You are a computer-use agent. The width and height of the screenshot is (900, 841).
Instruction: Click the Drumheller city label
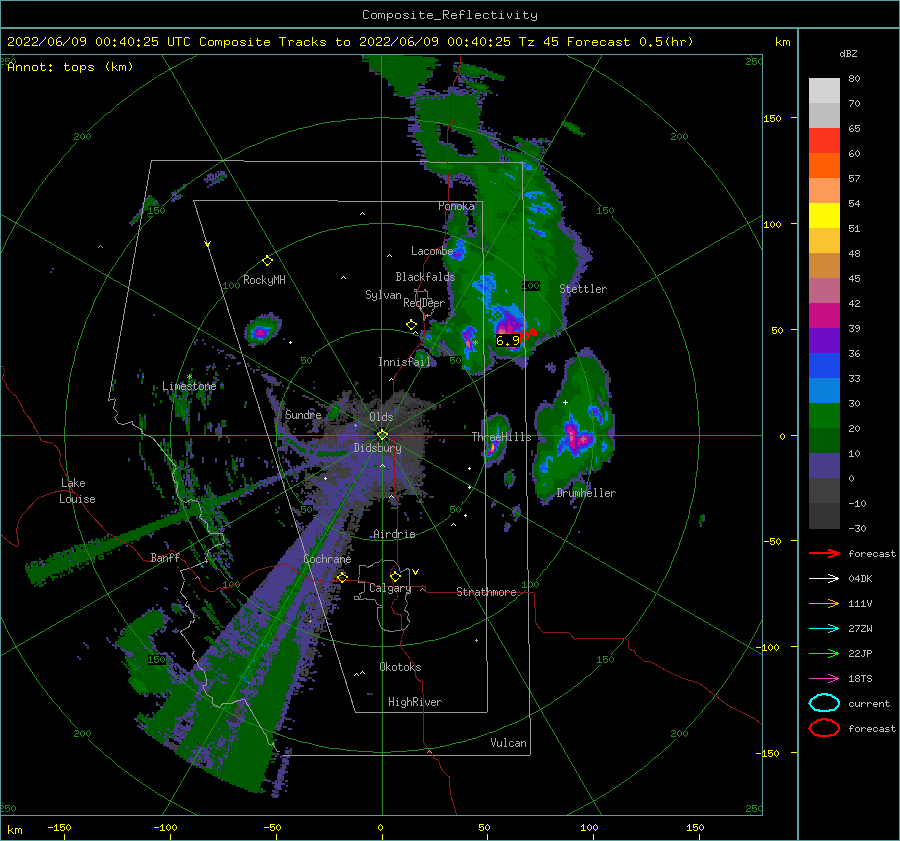pyautogui.click(x=586, y=493)
